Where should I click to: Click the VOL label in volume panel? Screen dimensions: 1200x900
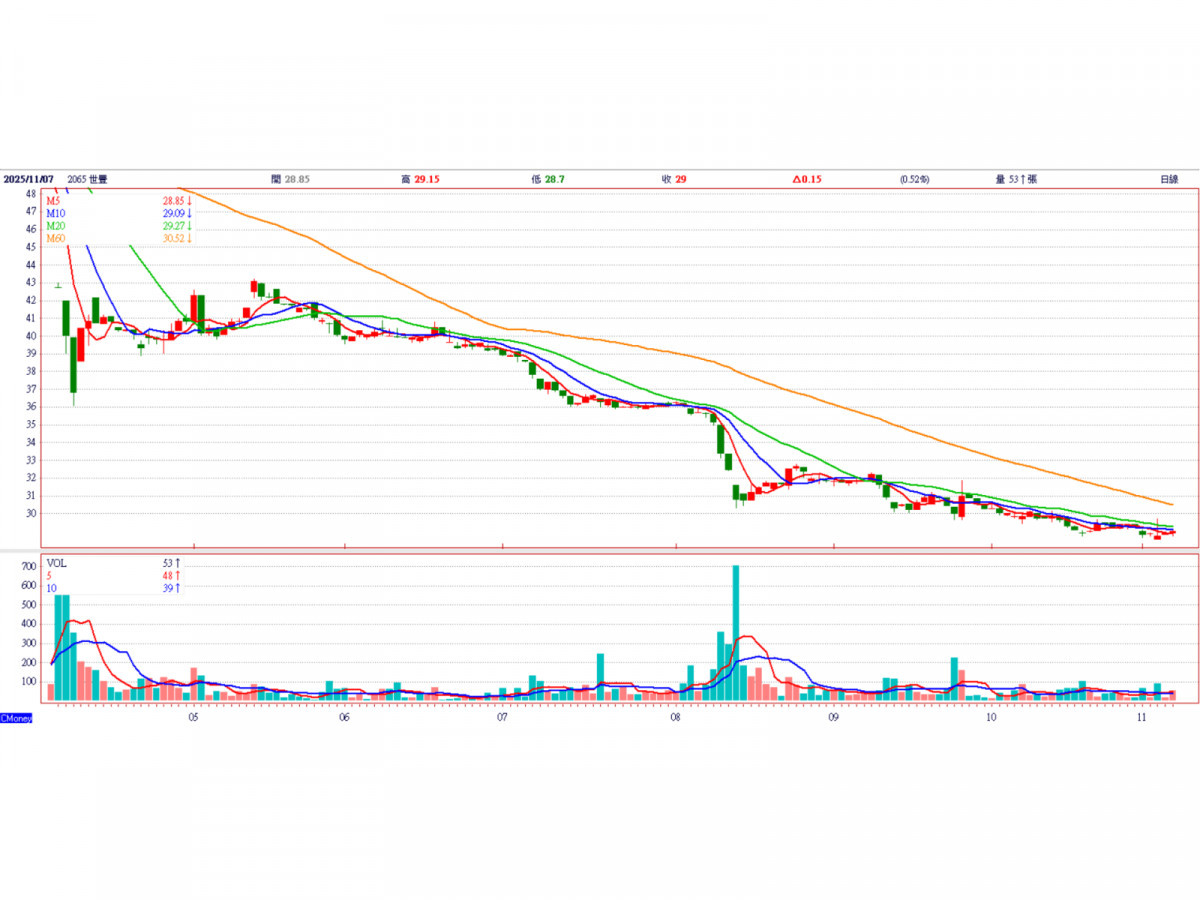57,564
